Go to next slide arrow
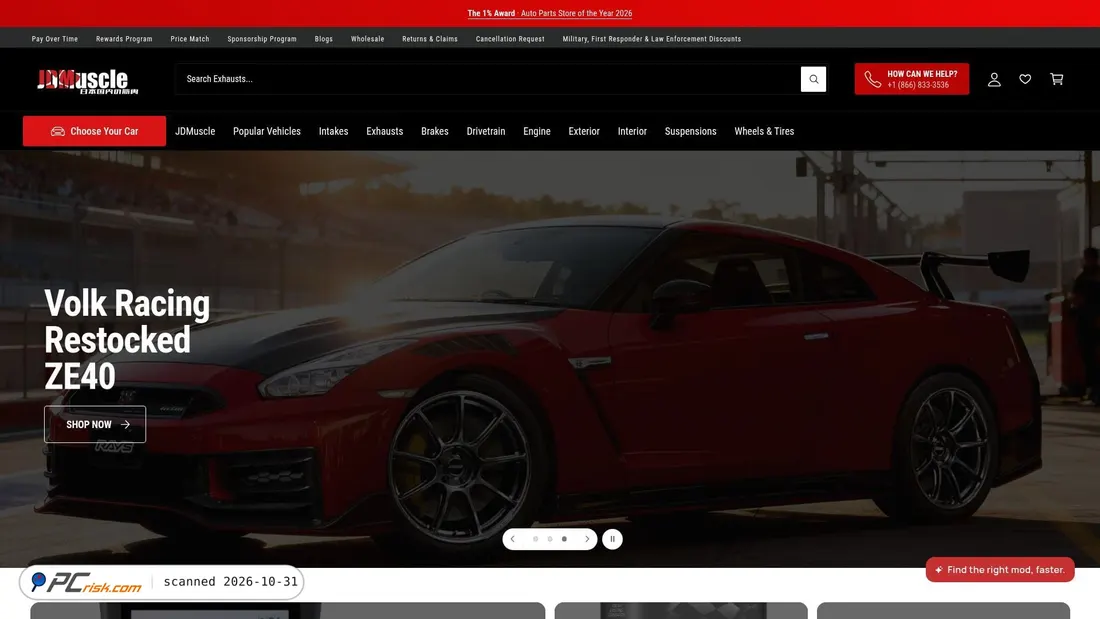 click(x=587, y=539)
